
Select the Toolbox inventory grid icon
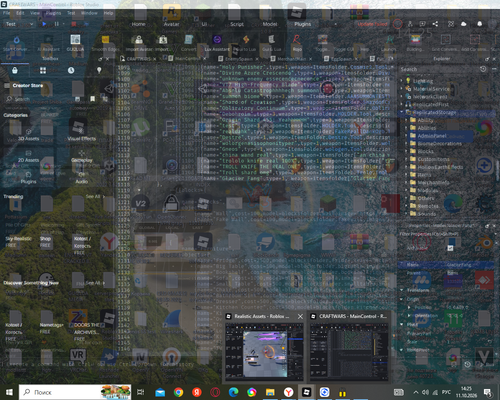click(43, 70)
